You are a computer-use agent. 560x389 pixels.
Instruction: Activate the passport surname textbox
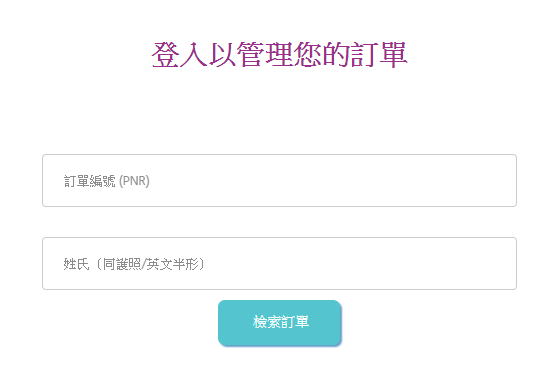[279, 263]
